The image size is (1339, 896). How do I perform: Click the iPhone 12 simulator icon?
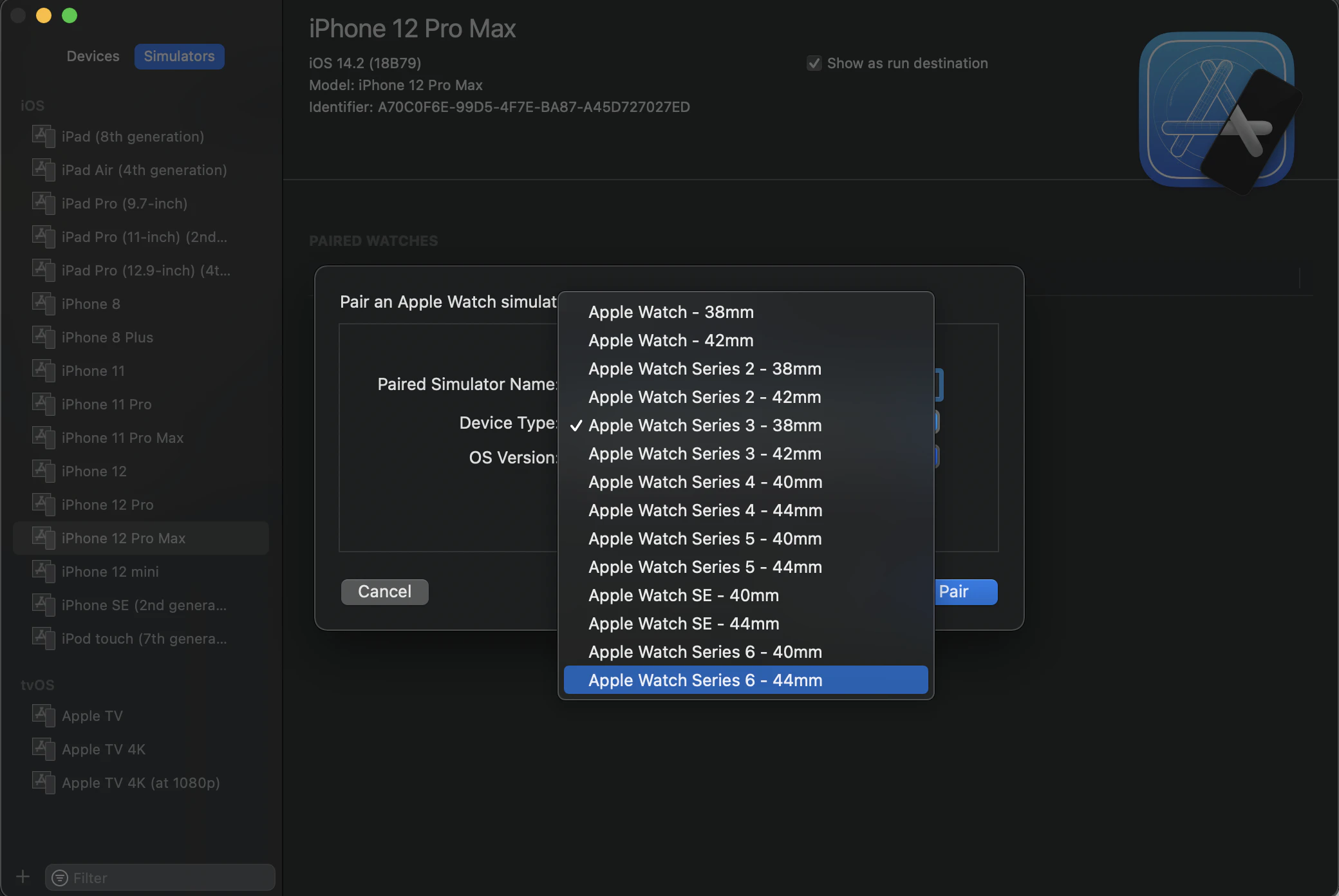click(43, 471)
